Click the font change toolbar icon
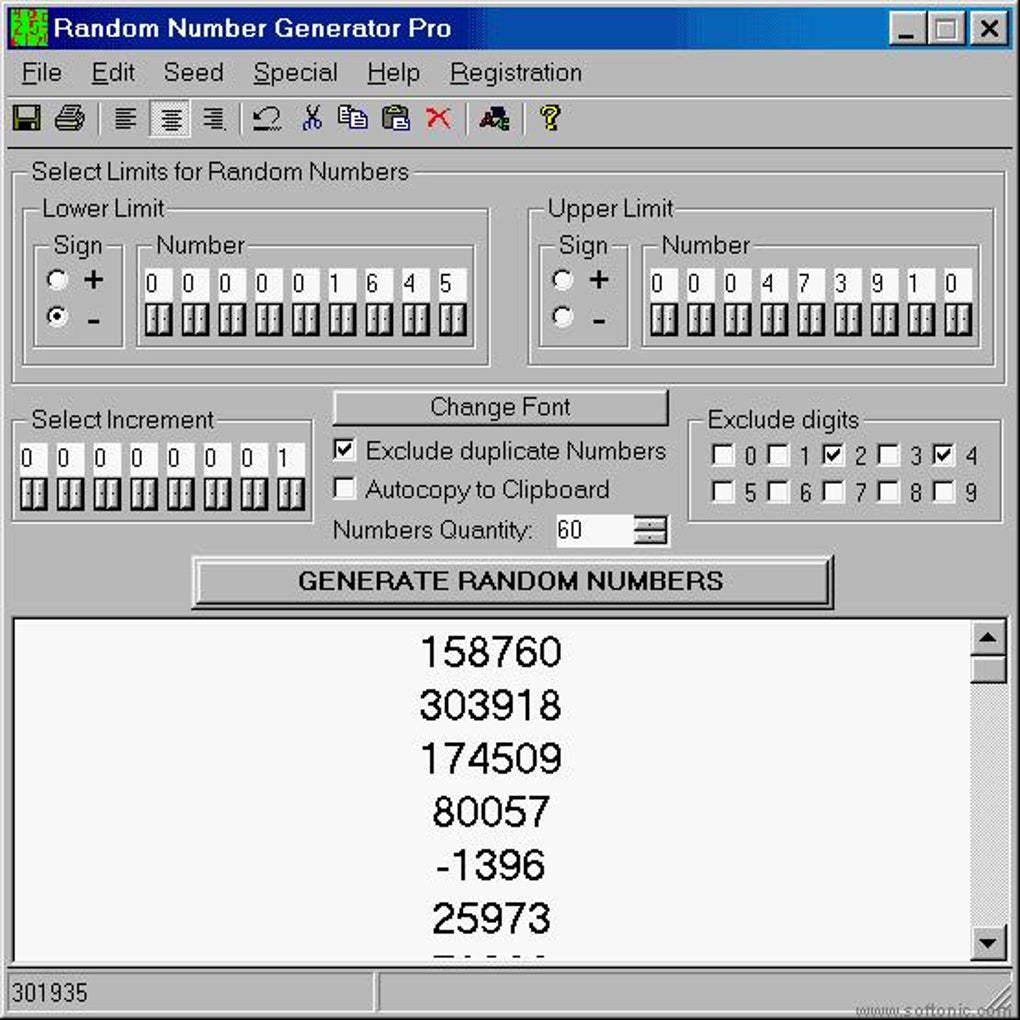 (495, 118)
